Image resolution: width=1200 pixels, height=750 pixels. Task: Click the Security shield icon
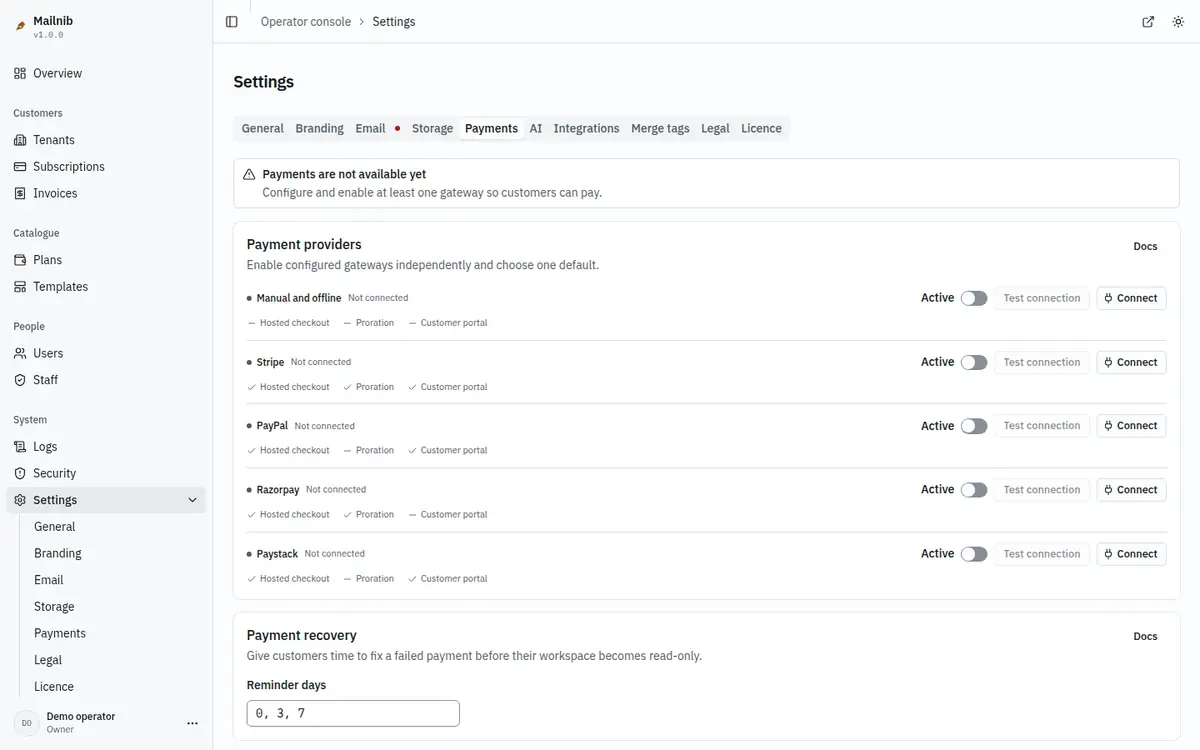pos(20,473)
